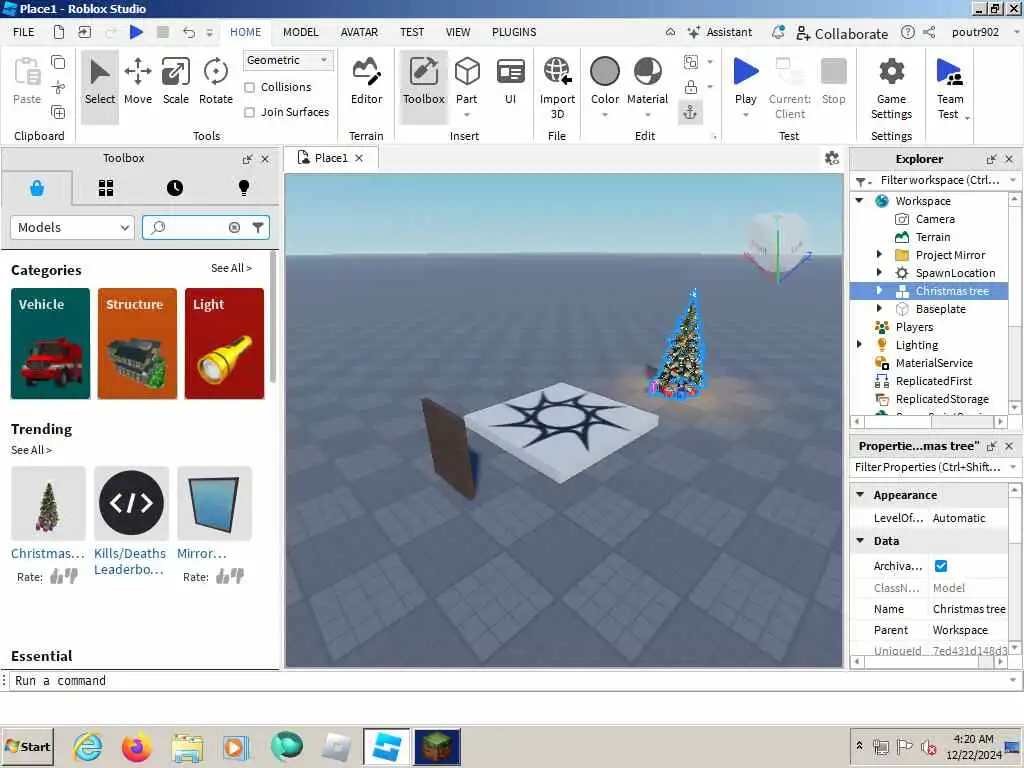Open the poutr902 account menu
This screenshot has height=768, width=1024.
point(975,32)
